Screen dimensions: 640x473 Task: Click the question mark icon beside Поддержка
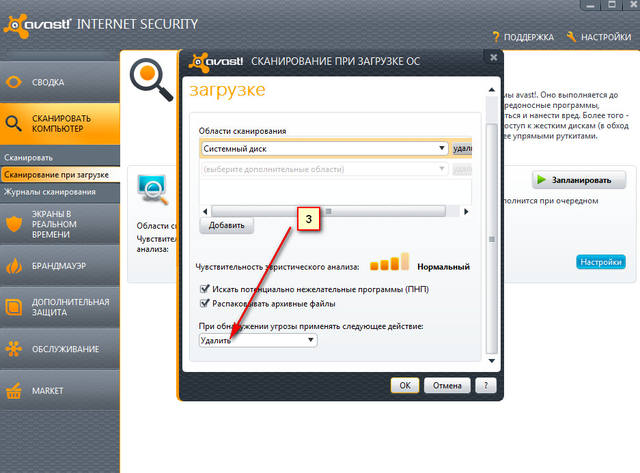496,37
